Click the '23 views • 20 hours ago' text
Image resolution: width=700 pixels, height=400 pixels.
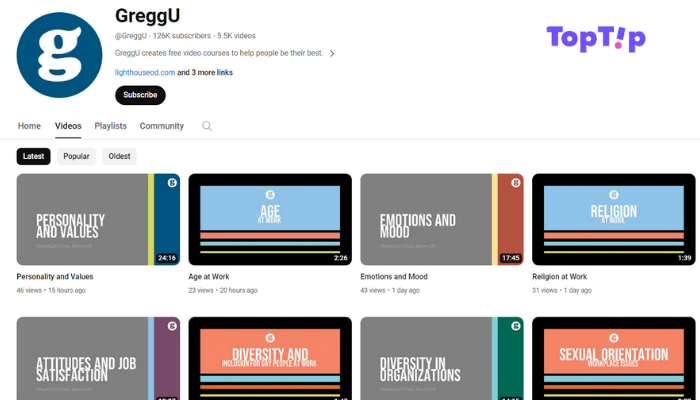coord(223,290)
